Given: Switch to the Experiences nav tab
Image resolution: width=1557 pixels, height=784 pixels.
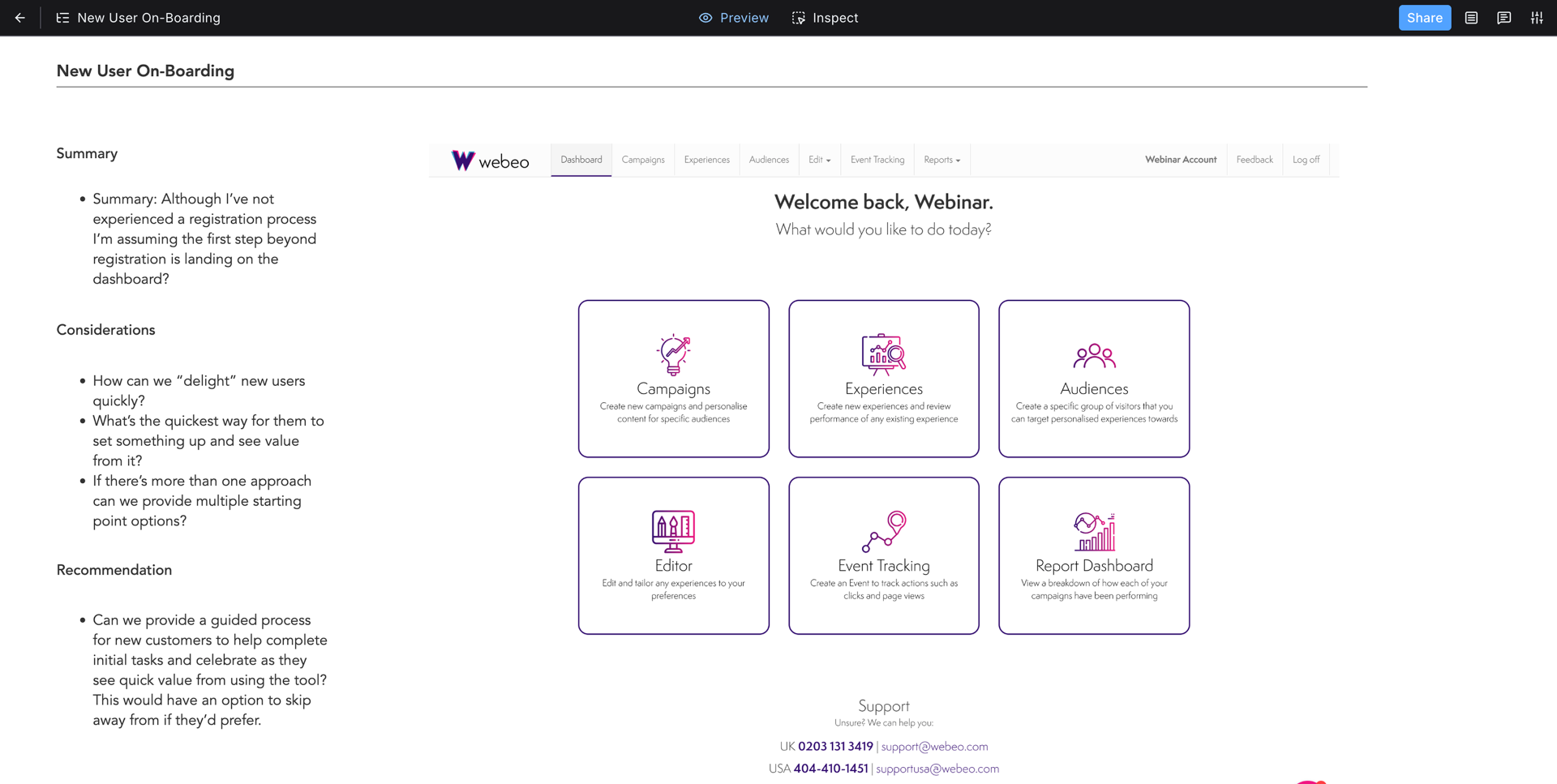Looking at the screenshot, I should pos(706,160).
